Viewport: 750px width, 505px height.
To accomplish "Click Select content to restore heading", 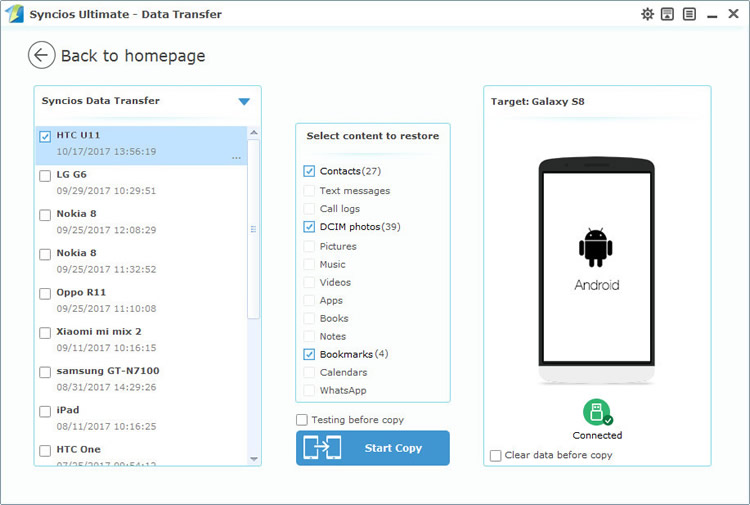I will click(373, 136).
